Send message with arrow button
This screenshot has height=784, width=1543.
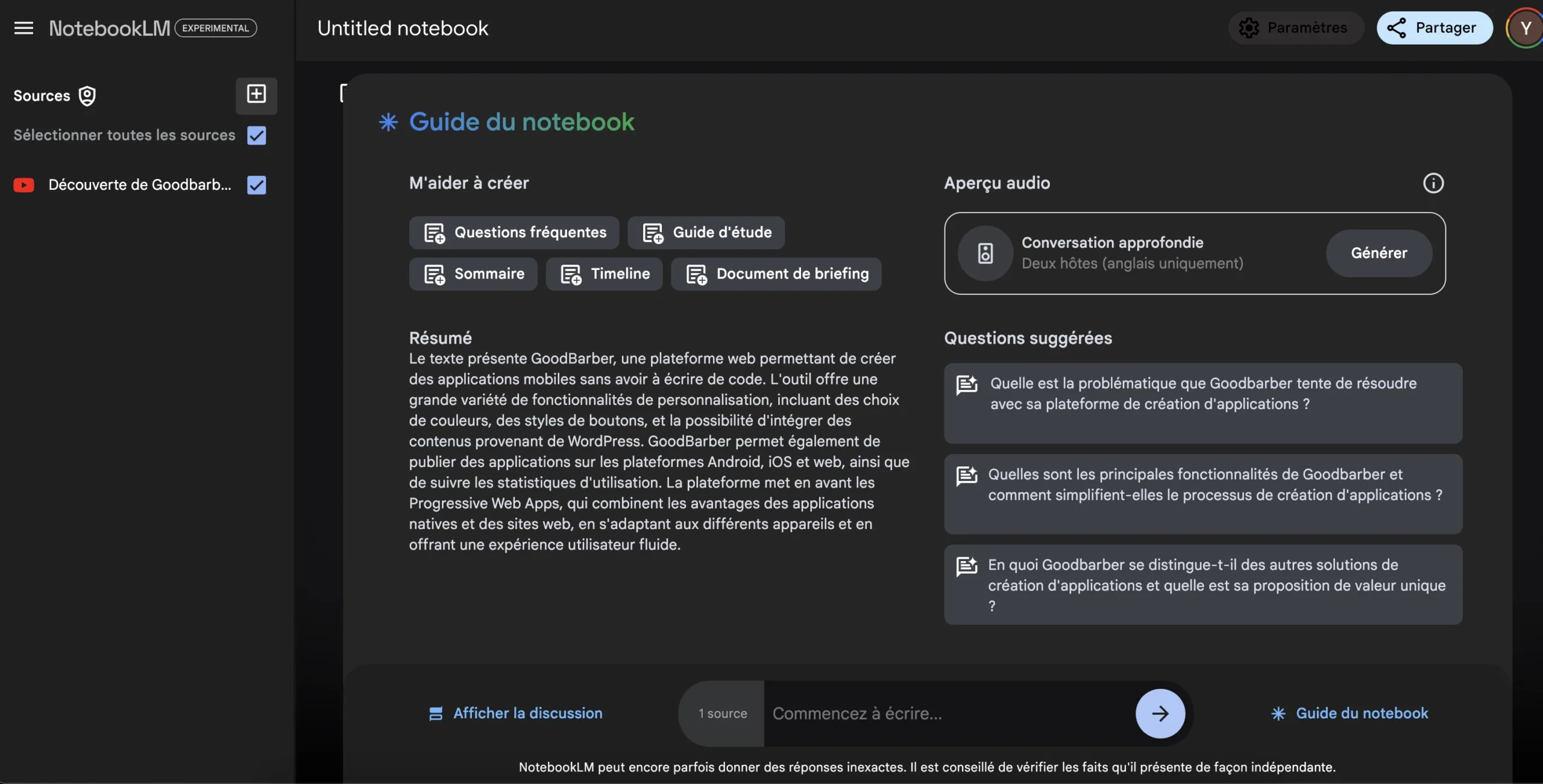point(1160,713)
